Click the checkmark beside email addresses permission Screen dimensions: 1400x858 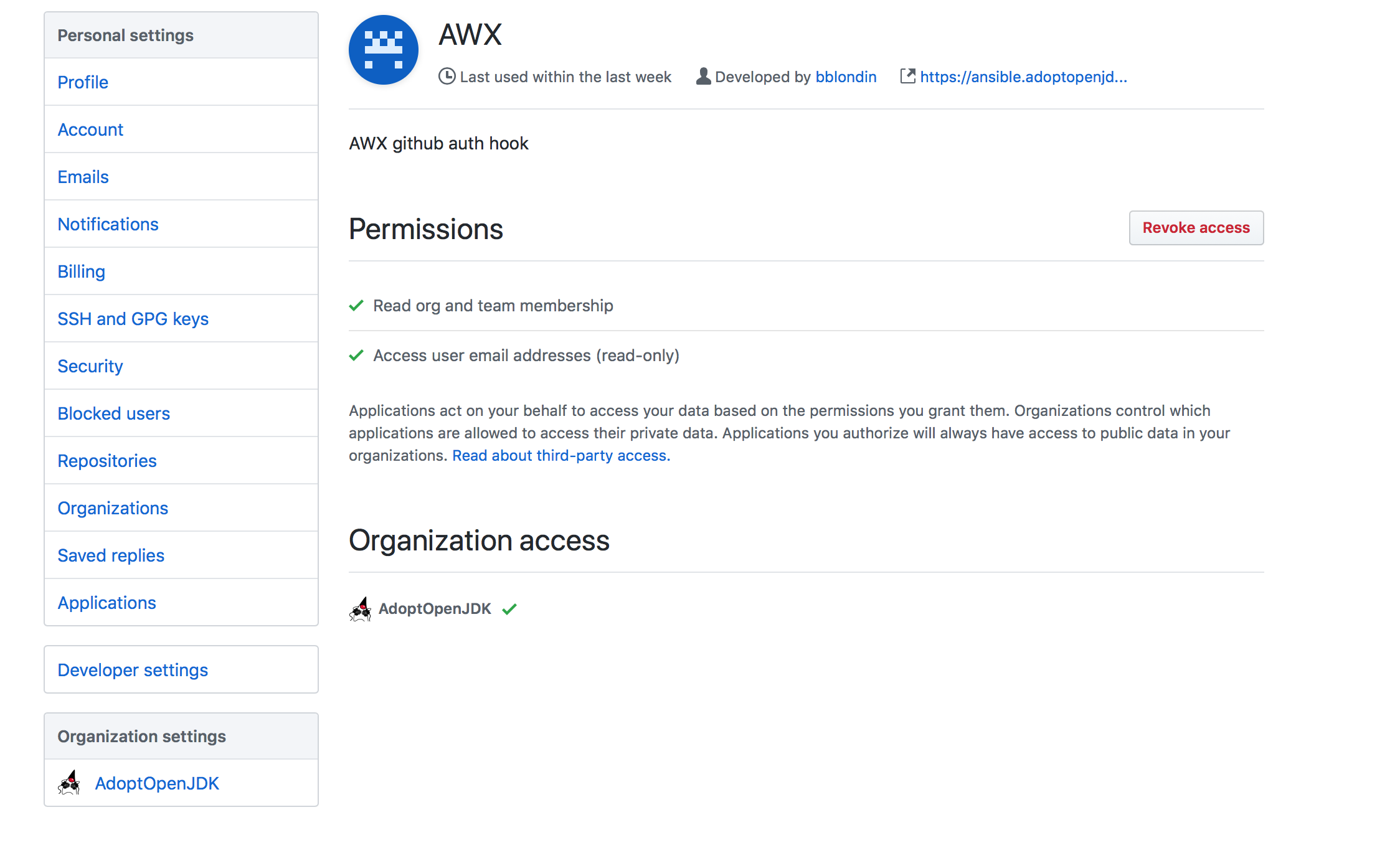tap(356, 355)
